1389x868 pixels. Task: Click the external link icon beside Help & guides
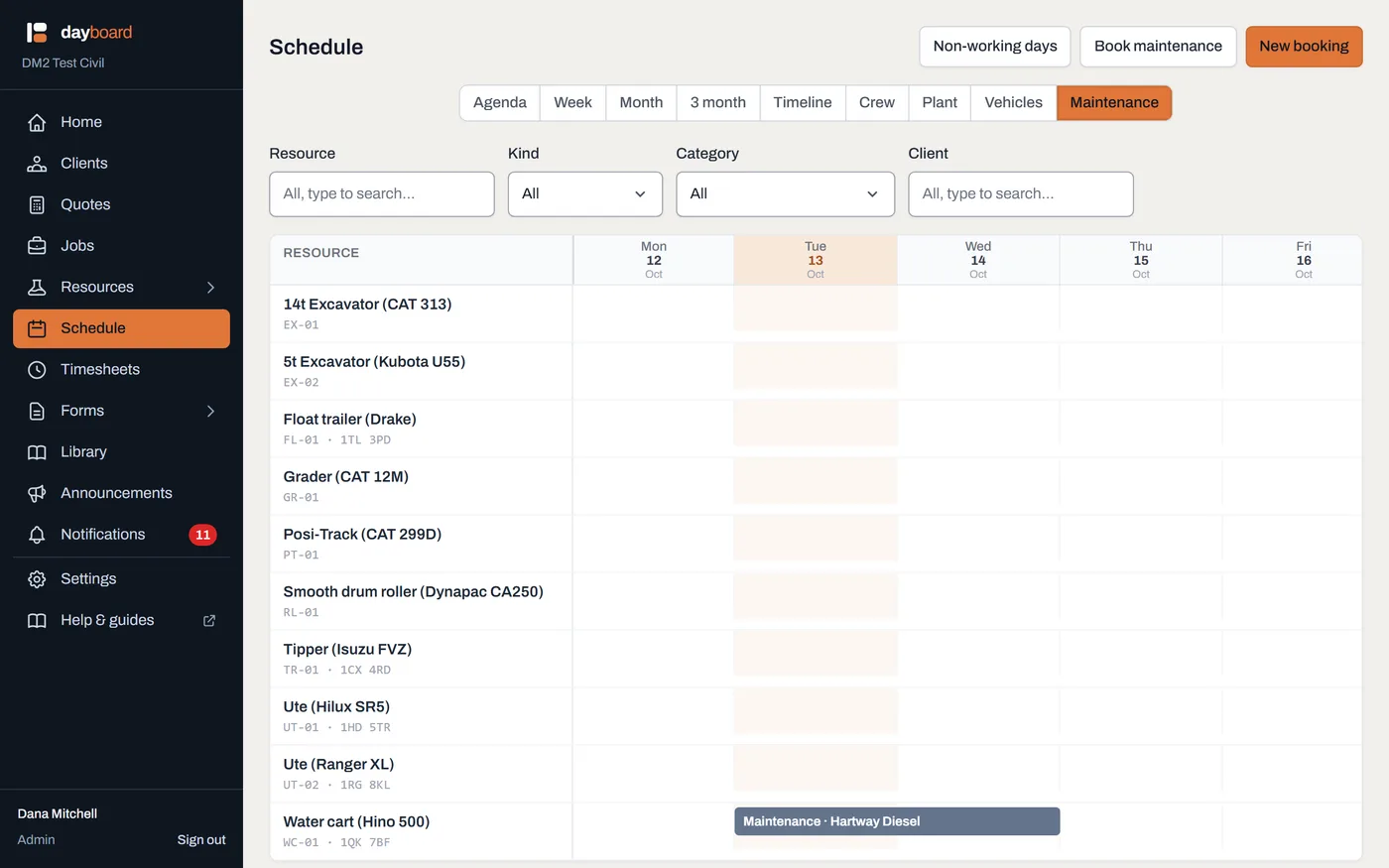point(209,620)
